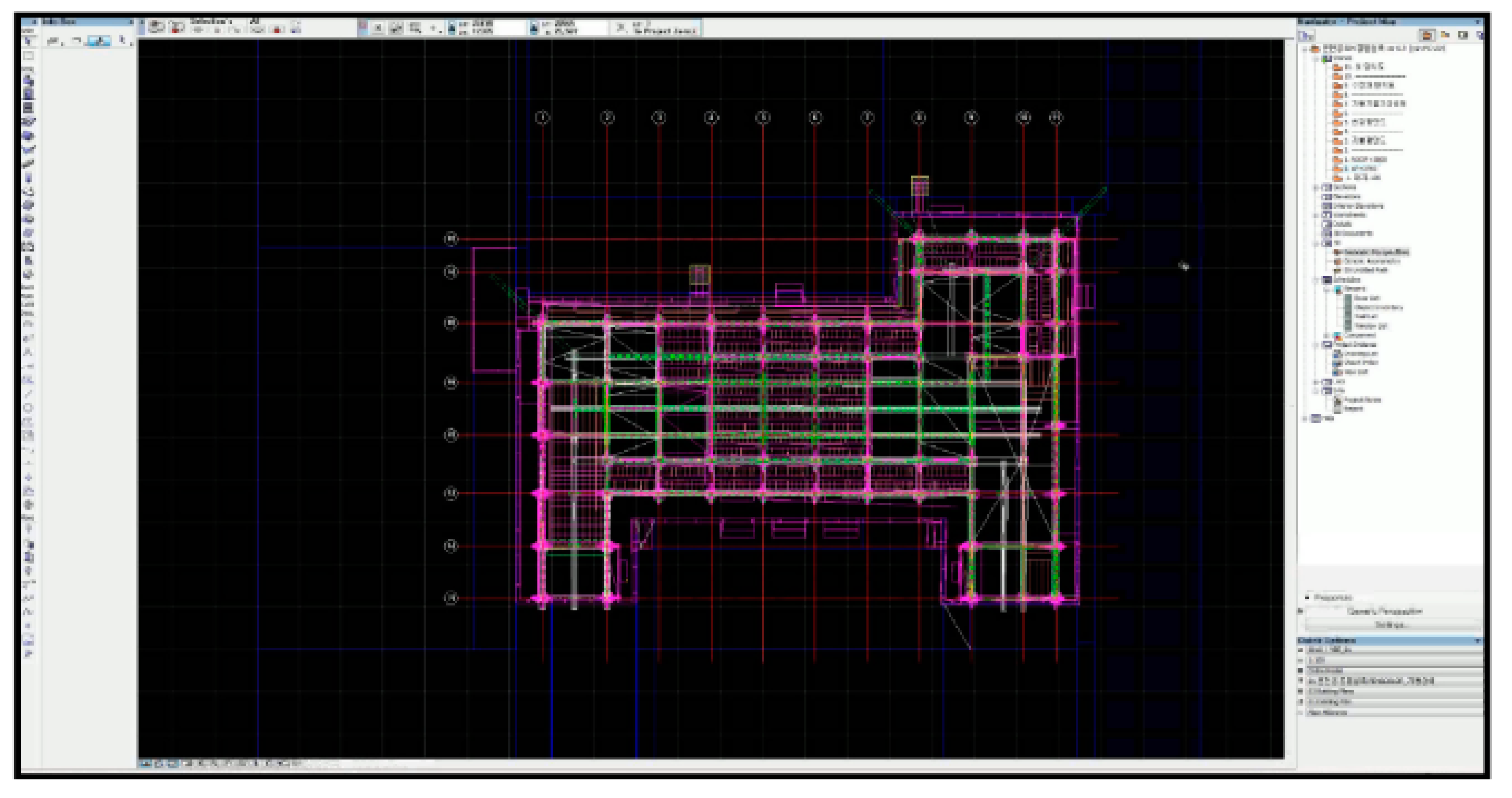The width and height of the screenshot is (1512, 798).
Task: Open the Korean-named layer combination dropdown in Quick Options
Action: point(1391,681)
